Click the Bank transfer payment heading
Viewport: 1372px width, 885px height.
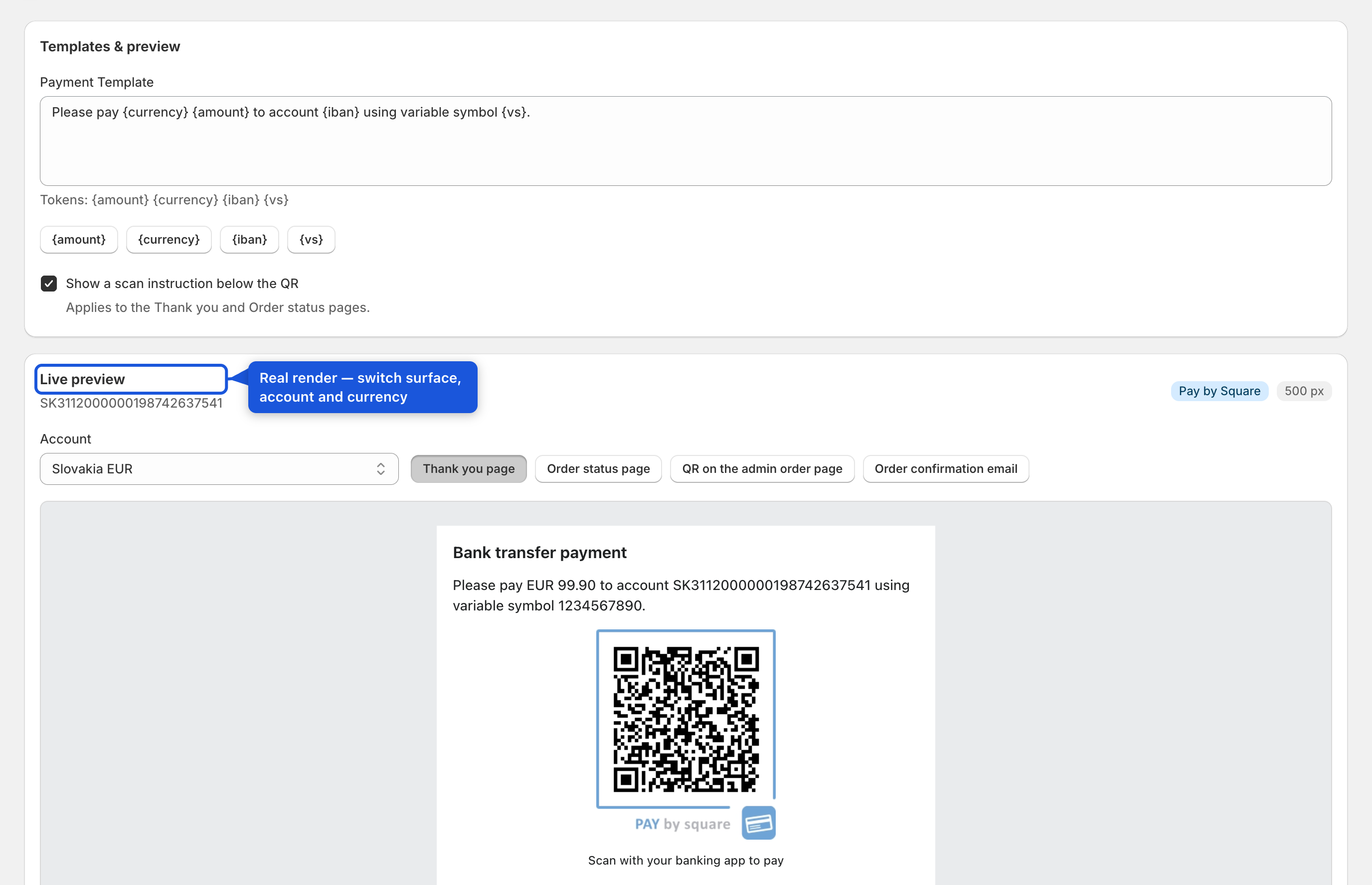(x=539, y=553)
